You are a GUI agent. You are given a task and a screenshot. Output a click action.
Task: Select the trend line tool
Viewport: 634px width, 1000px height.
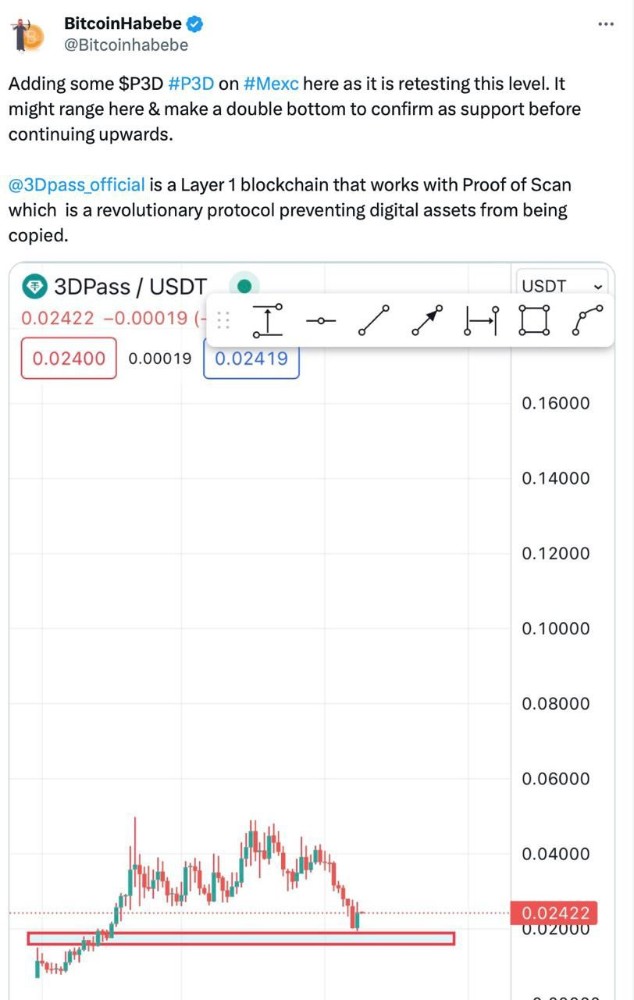374,320
